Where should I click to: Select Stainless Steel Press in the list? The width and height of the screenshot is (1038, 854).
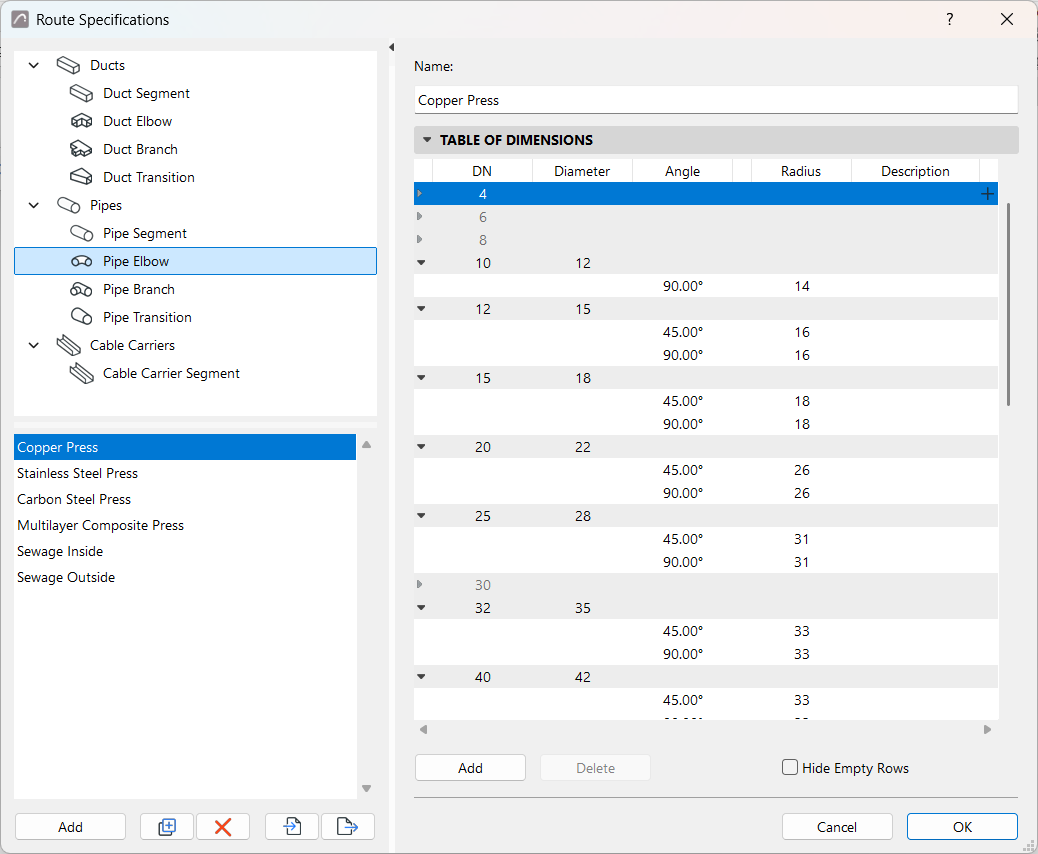(77, 473)
